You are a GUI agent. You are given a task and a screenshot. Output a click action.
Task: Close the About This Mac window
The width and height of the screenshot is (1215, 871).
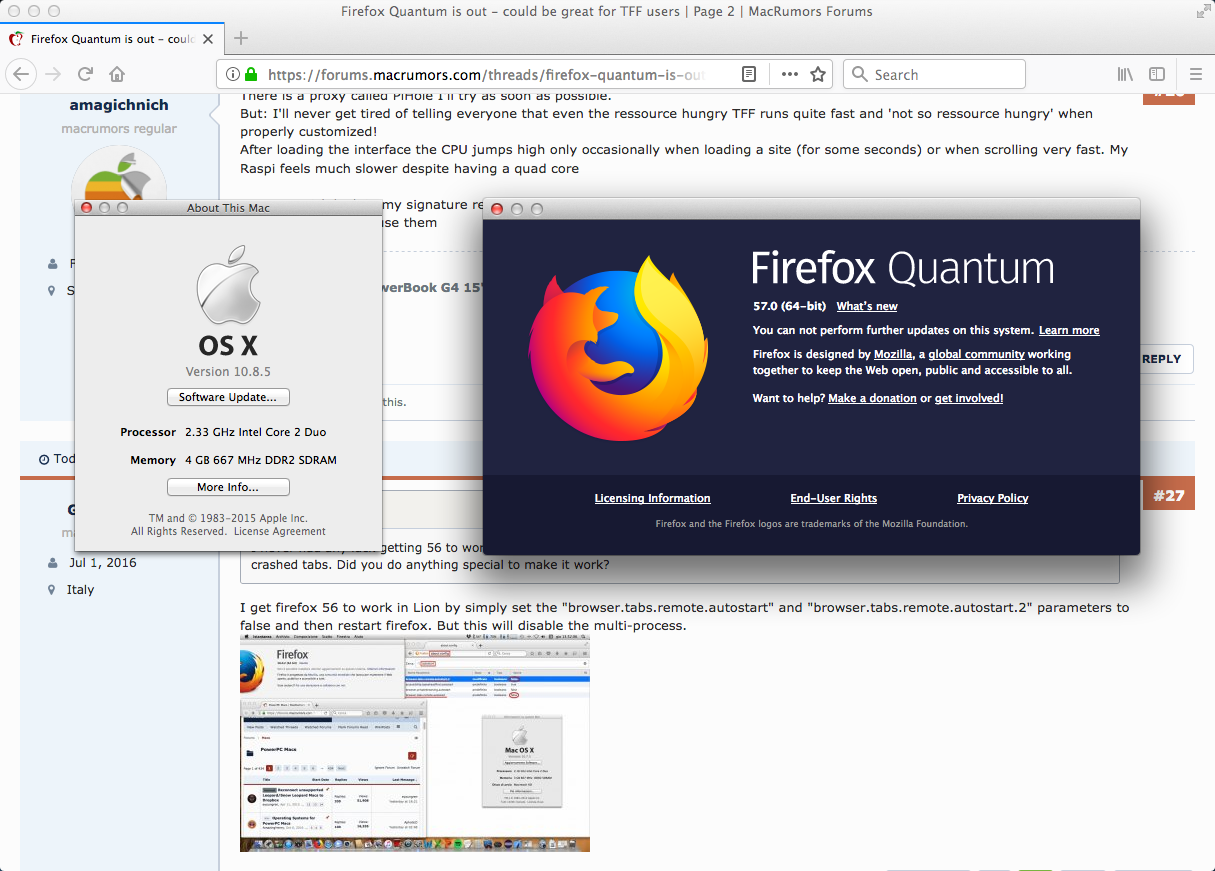(x=86, y=208)
